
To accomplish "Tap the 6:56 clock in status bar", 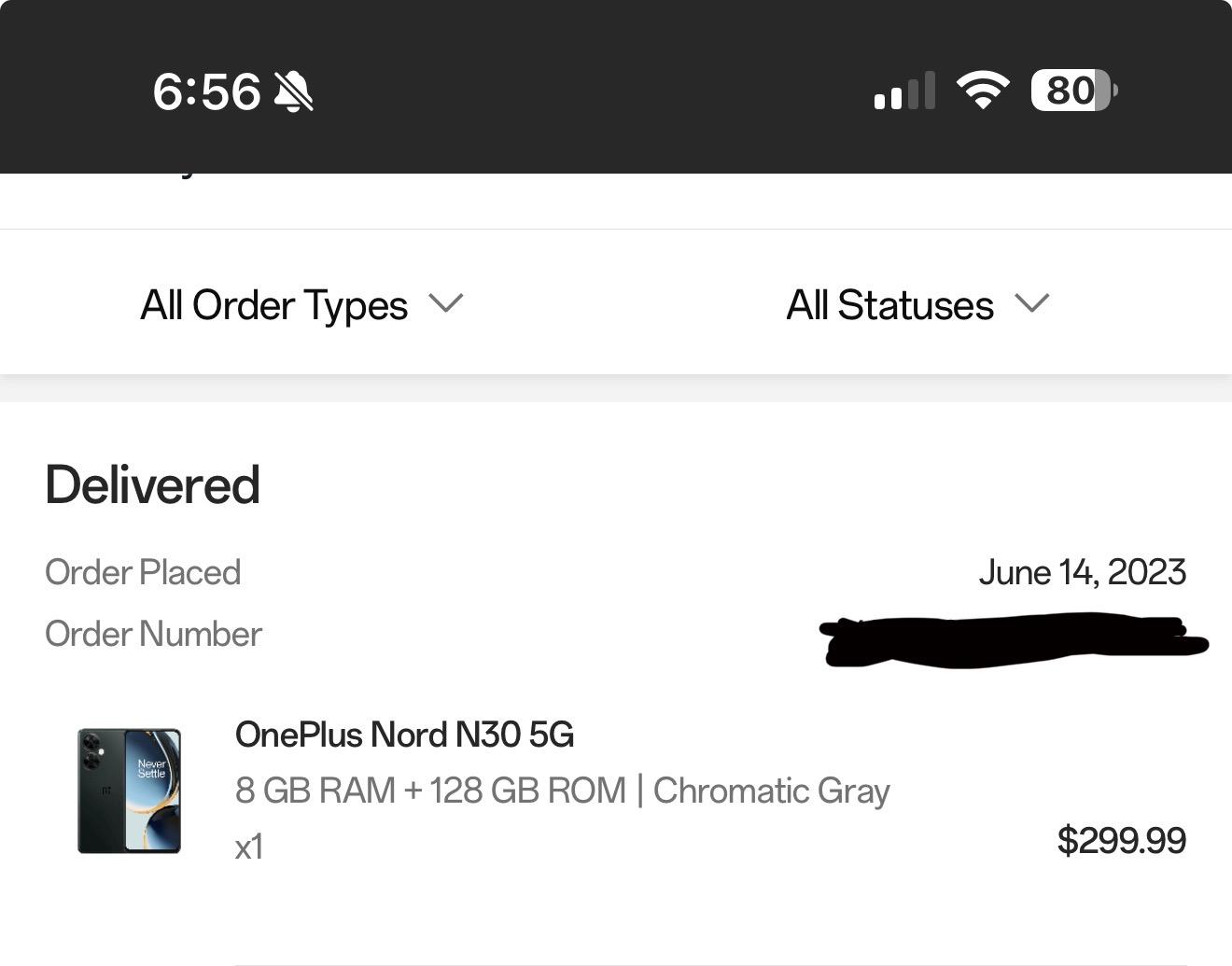I will tap(206, 91).
